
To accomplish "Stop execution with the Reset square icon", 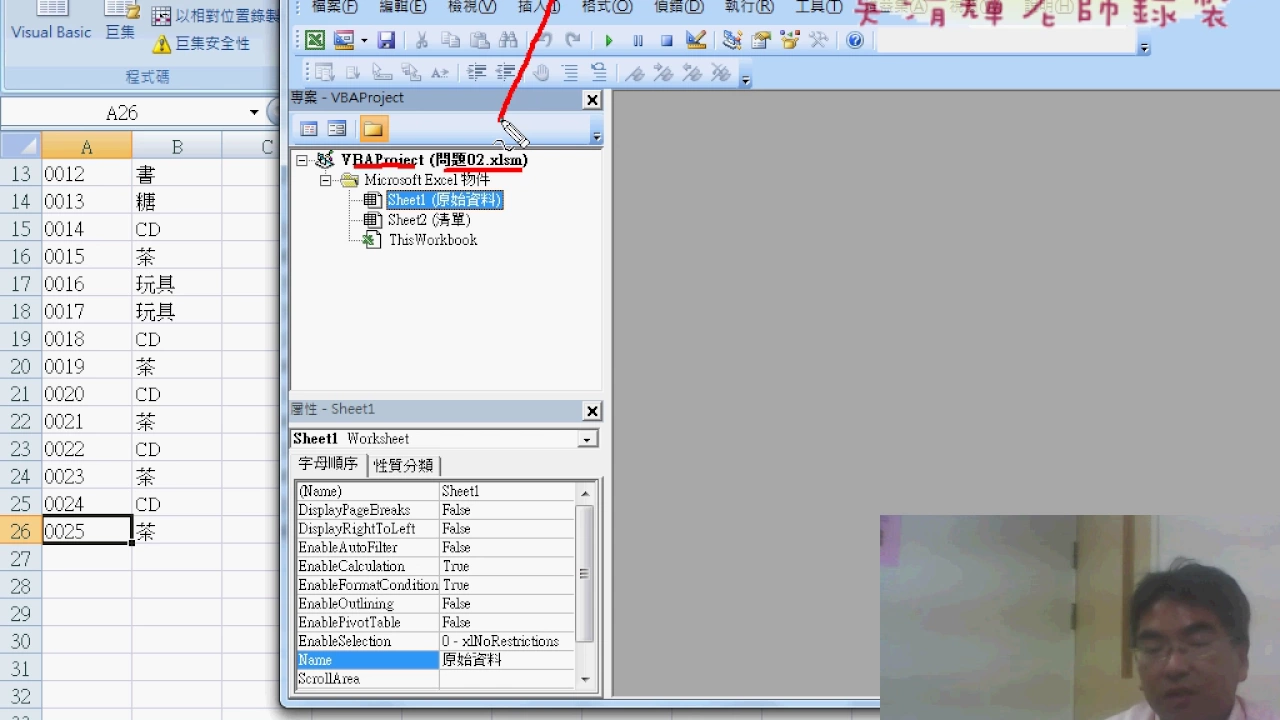I will coord(666,40).
